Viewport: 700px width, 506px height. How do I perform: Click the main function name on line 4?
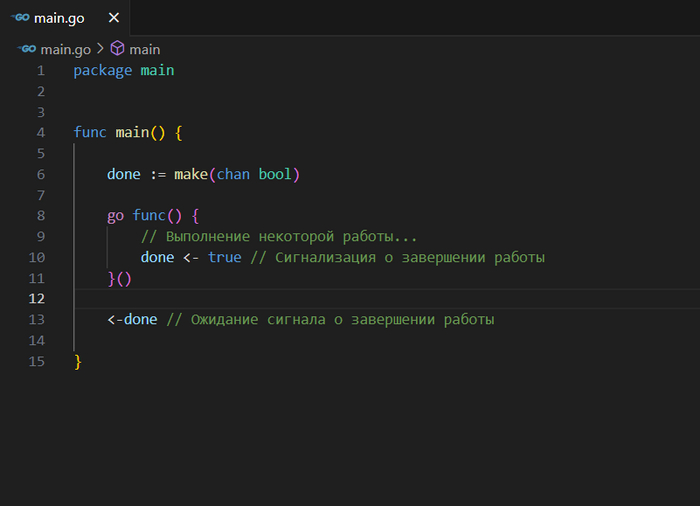click(131, 133)
